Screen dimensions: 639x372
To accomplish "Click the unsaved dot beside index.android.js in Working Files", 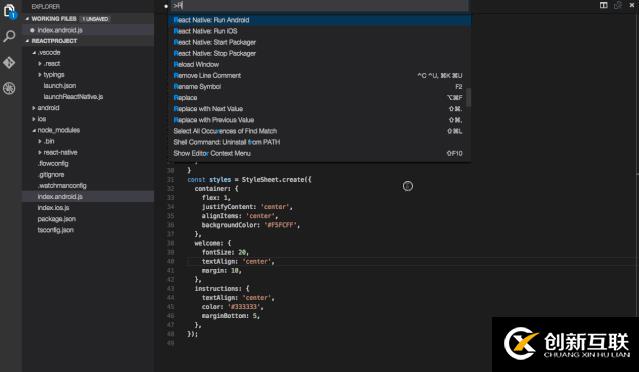I will click(32, 30).
